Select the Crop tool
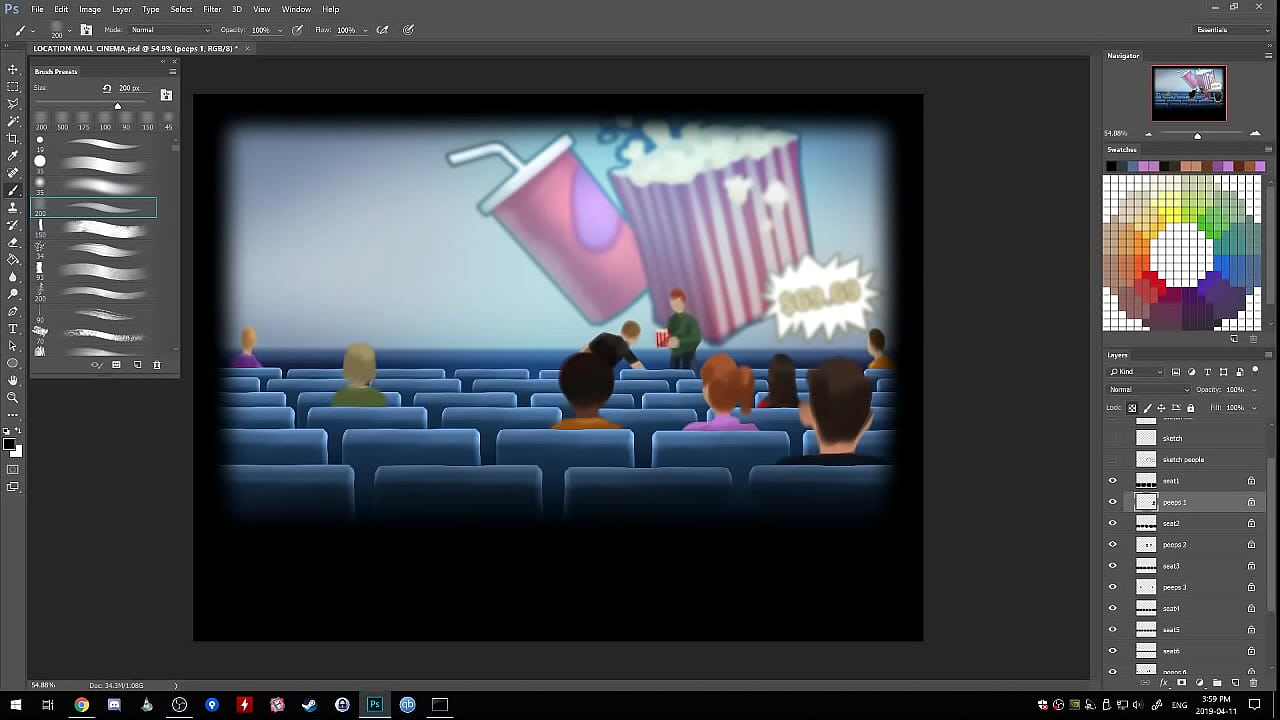 click(13, 138)
